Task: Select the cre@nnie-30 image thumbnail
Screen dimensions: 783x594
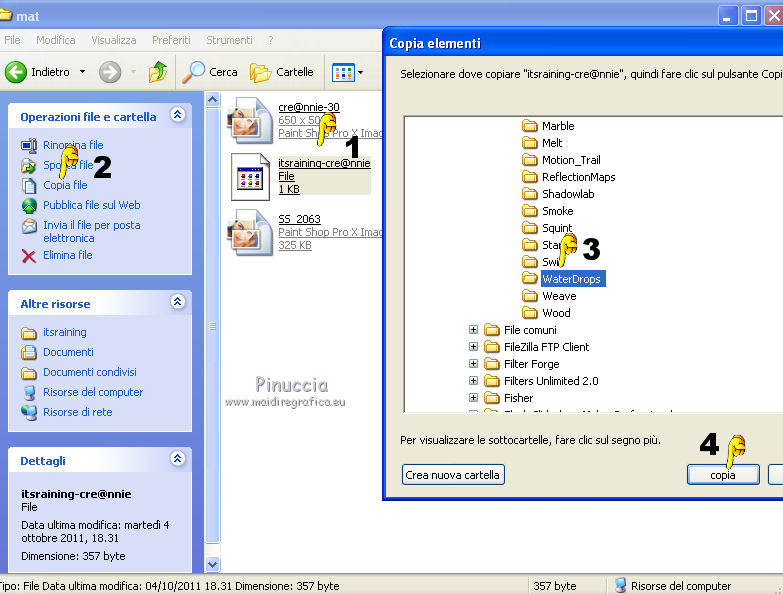Action: (x=251, y=120)
